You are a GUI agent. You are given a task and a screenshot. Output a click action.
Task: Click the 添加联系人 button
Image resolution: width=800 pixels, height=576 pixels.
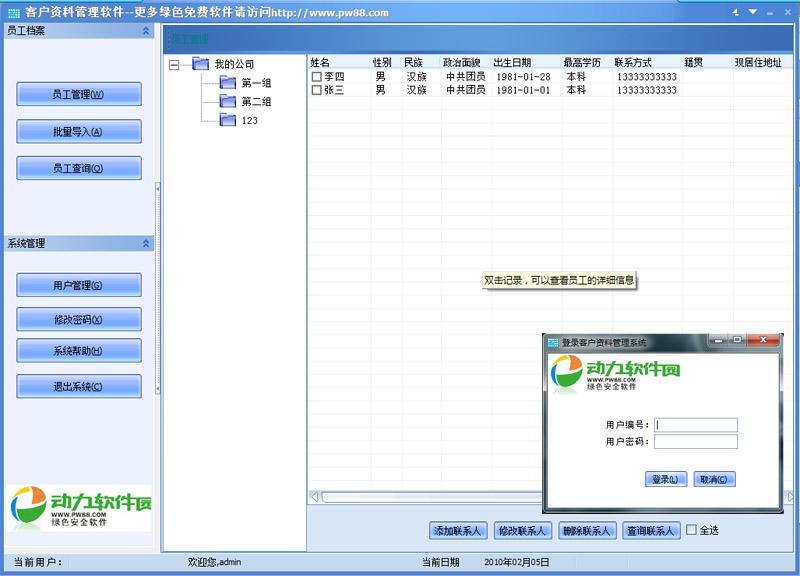pos(457,531)
